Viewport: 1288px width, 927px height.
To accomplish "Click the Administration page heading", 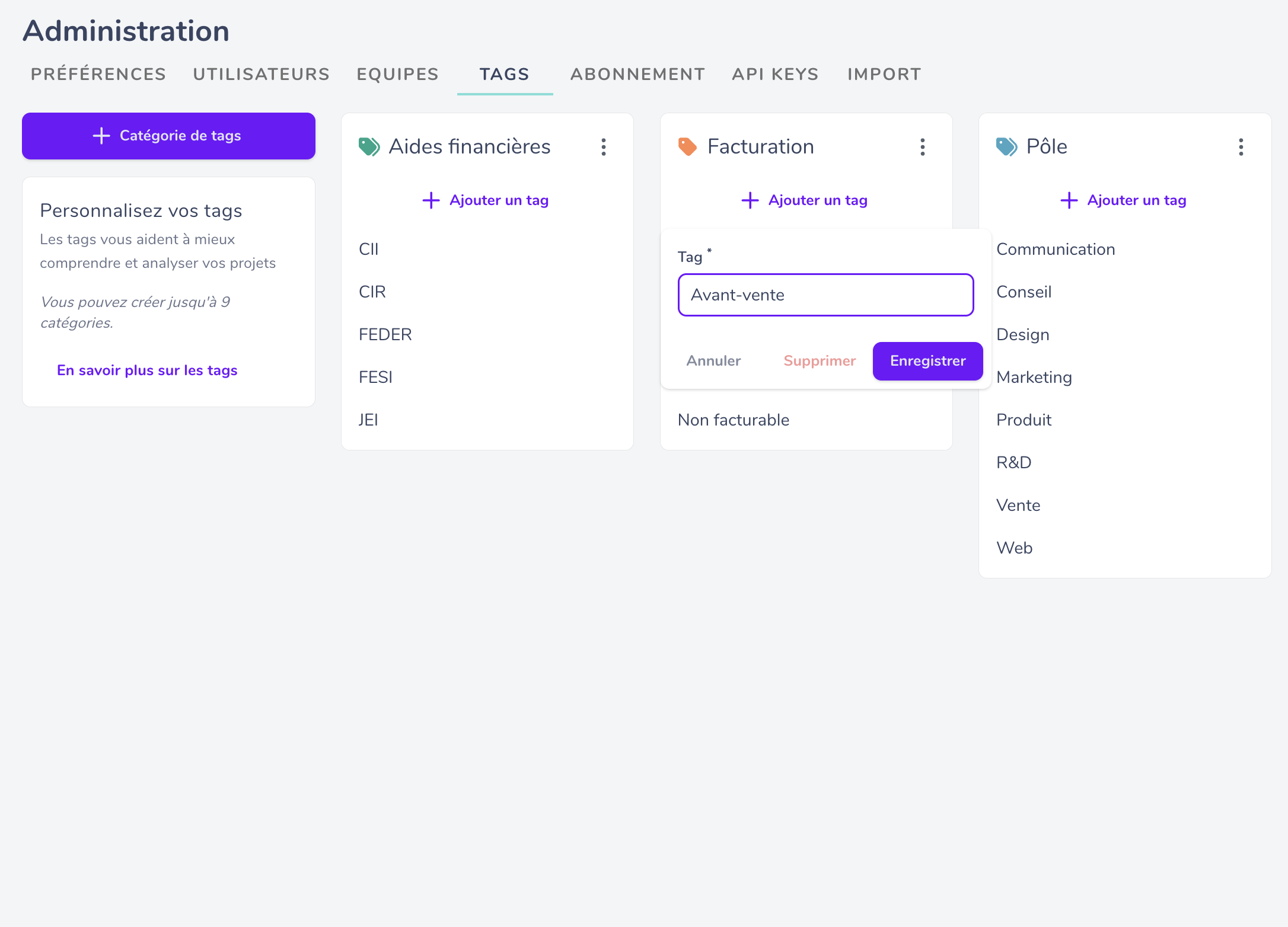I will [126, 31].
